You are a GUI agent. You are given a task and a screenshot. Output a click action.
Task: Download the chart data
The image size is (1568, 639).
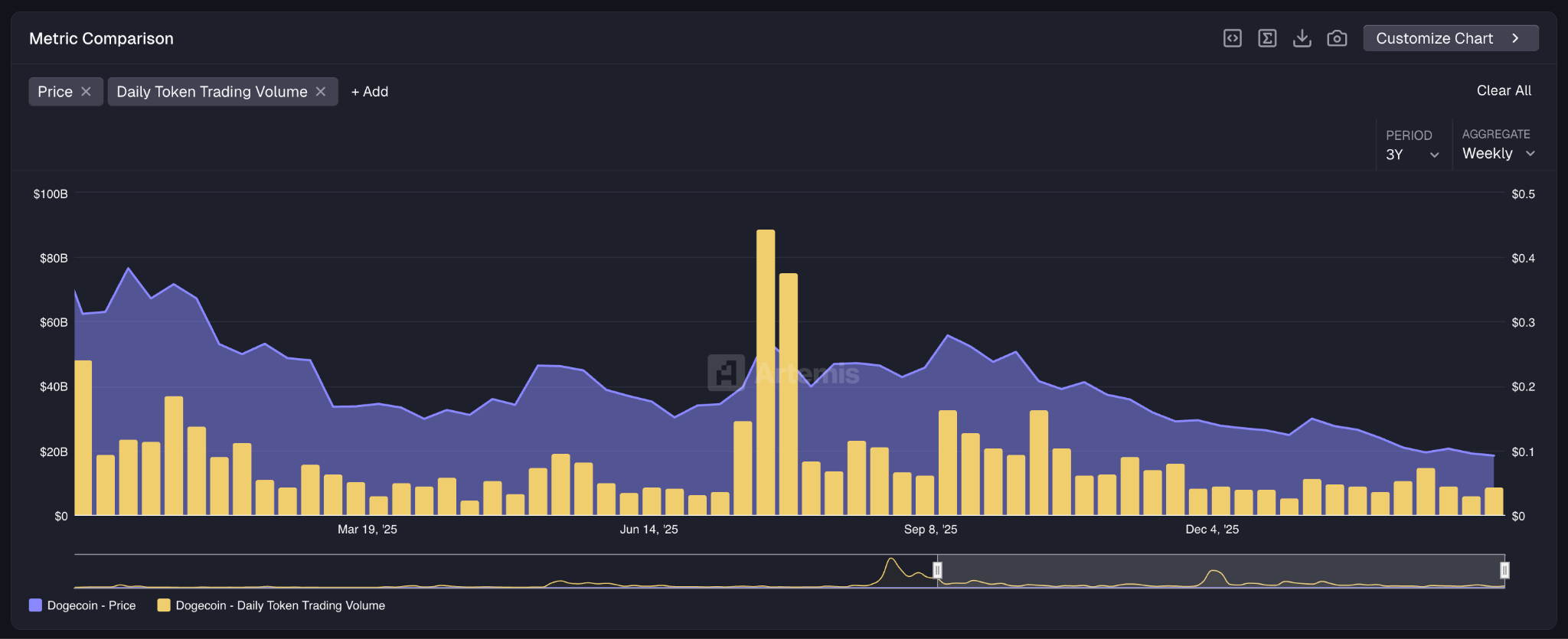pyautogui.click(x=1302, y=38)
